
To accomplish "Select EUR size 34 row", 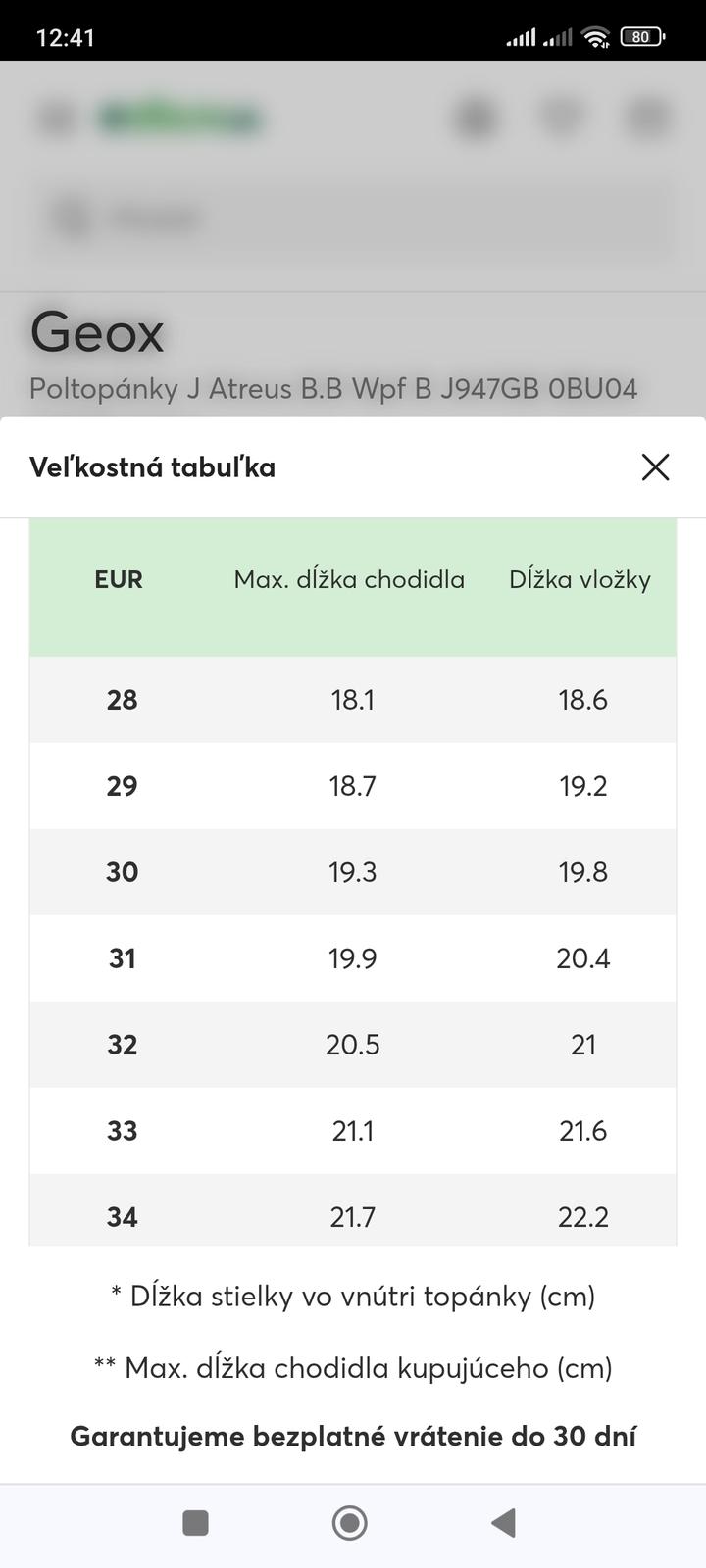I will 123,1217.
